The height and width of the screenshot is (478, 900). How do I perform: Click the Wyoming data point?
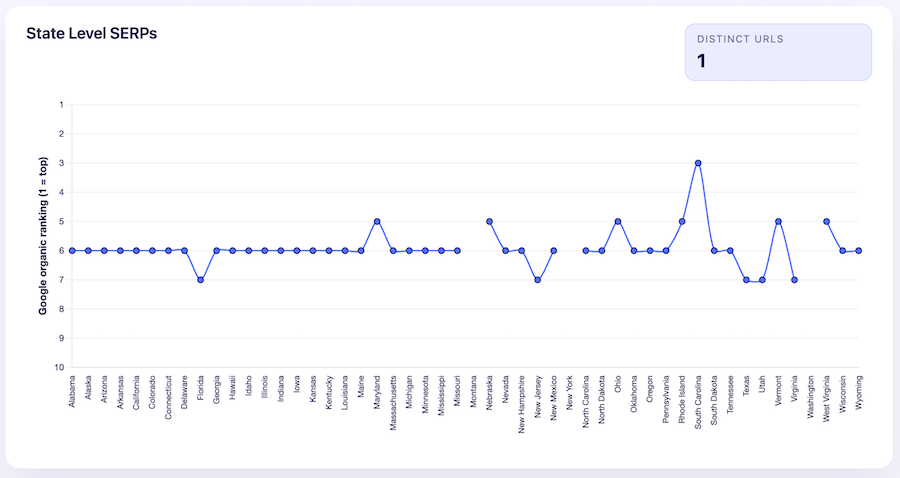(858, 250)
